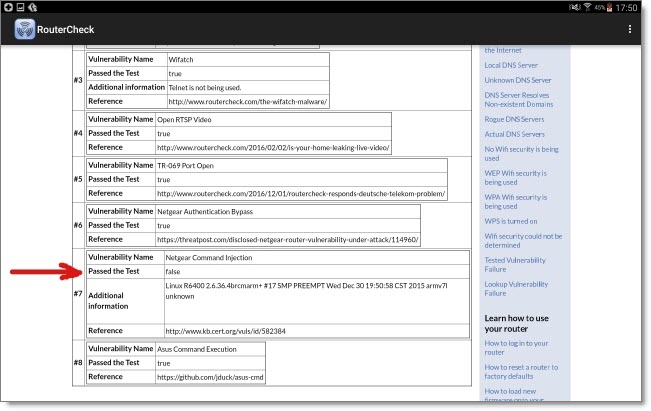Click WPS is turned on link

(510, 221)
